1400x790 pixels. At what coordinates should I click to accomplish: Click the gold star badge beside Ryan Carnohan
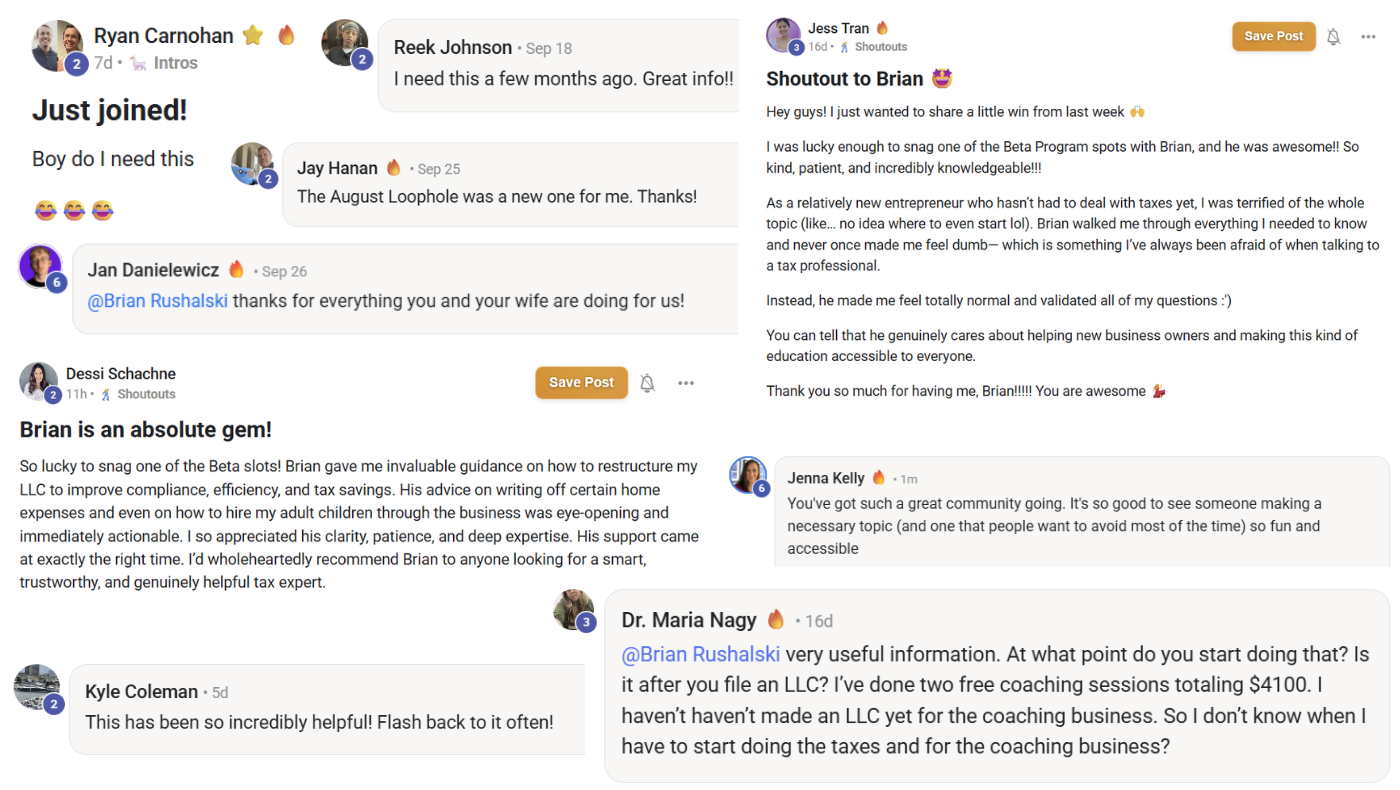click(253, 35)
